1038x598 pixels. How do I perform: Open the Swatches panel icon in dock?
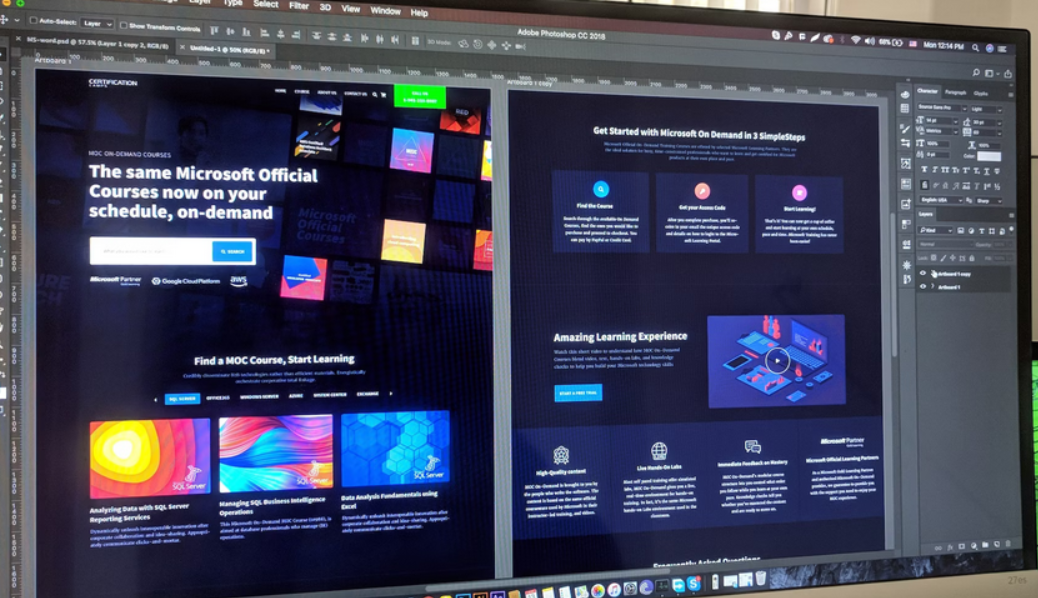click(905, 109)
